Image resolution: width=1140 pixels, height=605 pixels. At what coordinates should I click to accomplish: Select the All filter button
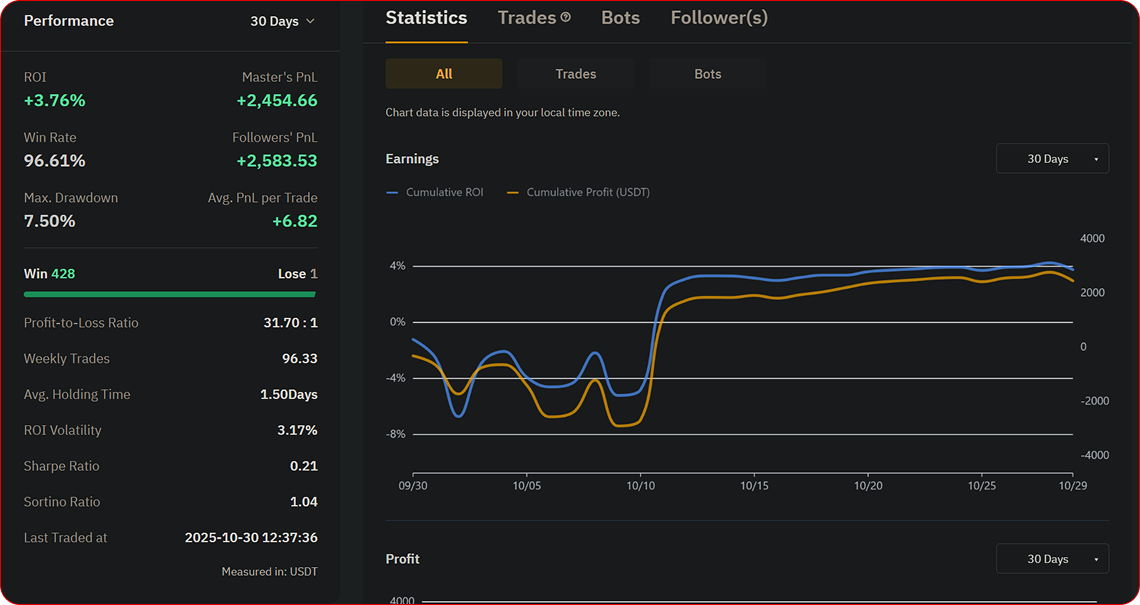pos(444,74)
